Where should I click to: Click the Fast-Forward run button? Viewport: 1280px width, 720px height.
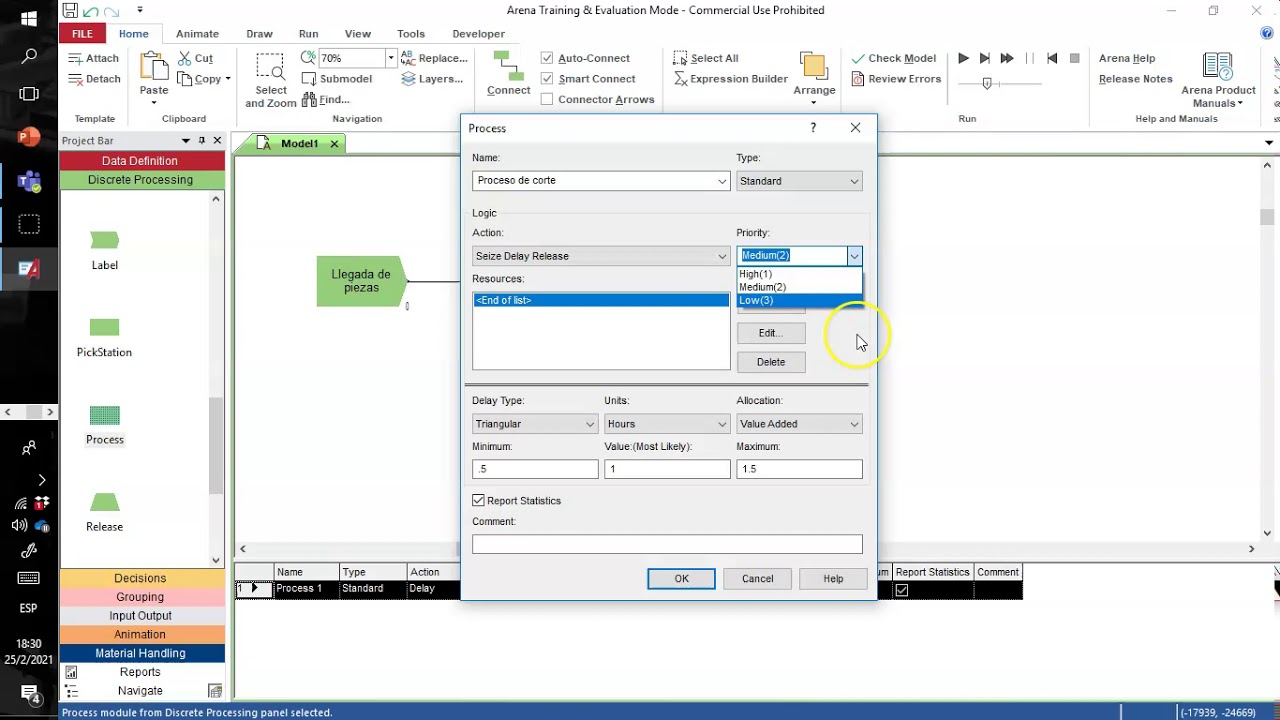1007,58
